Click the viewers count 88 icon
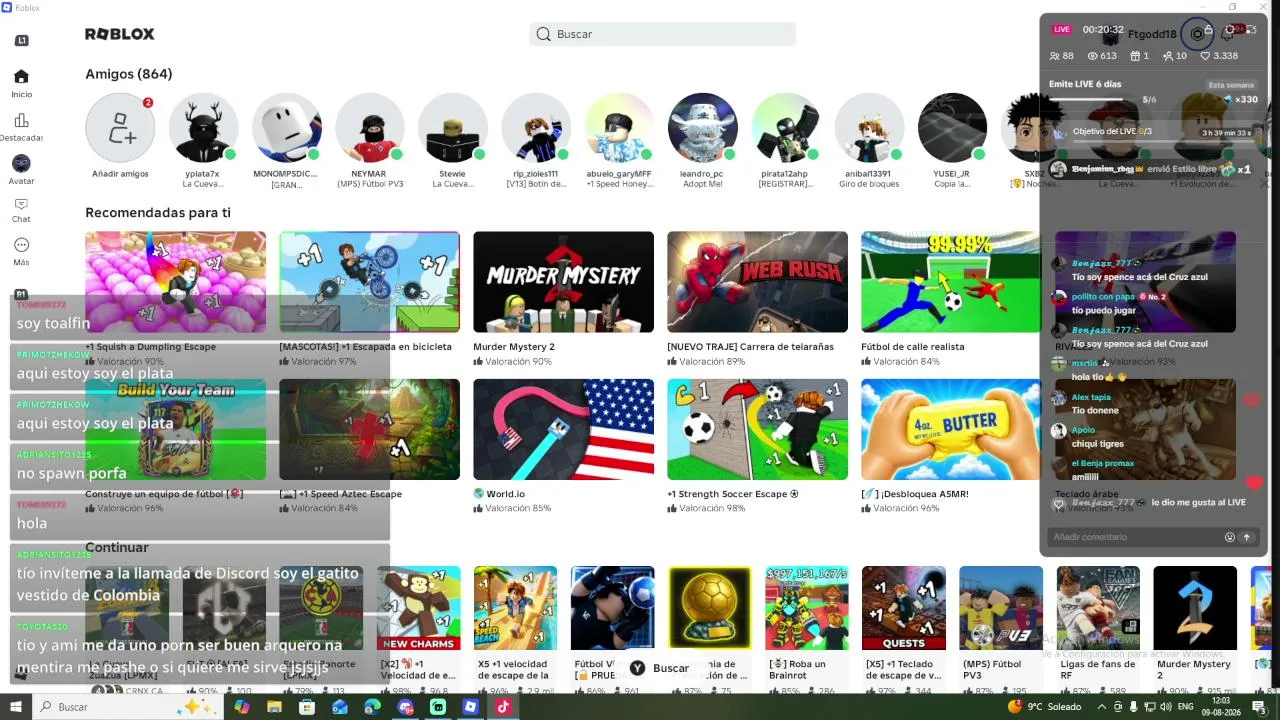Screen dimensions: 1280x720 point(1062,56)
